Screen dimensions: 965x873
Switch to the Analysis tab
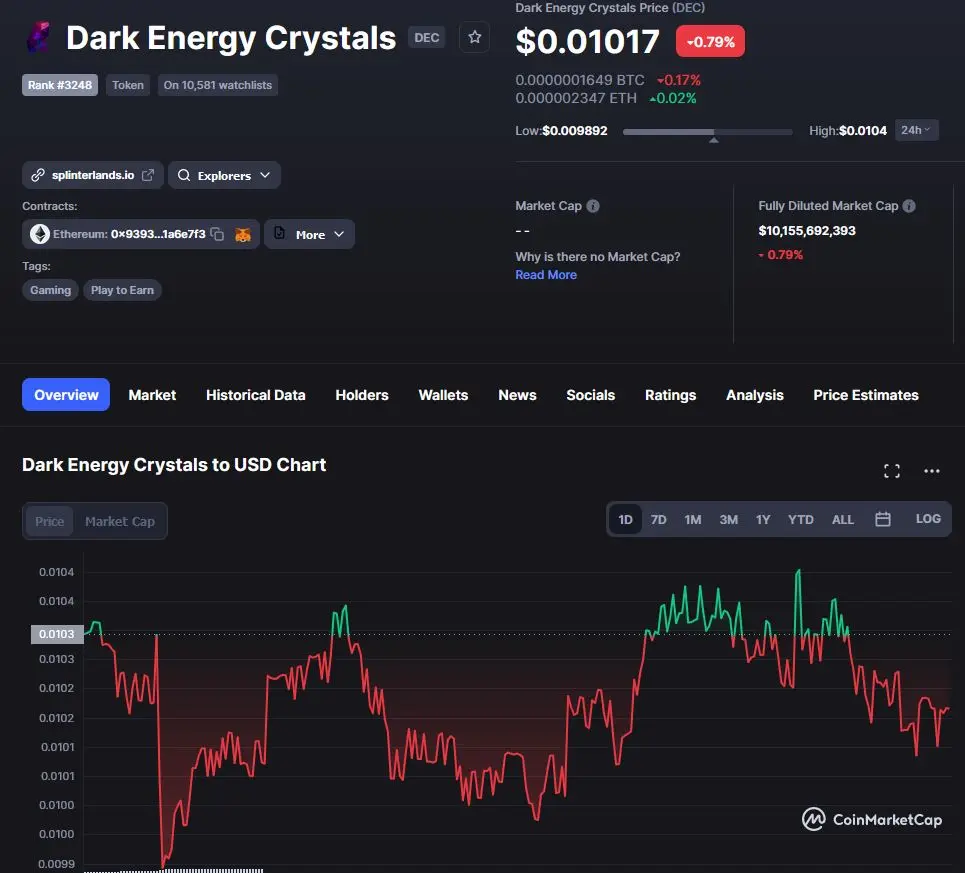pyautogui.click(x=755, y=395)
